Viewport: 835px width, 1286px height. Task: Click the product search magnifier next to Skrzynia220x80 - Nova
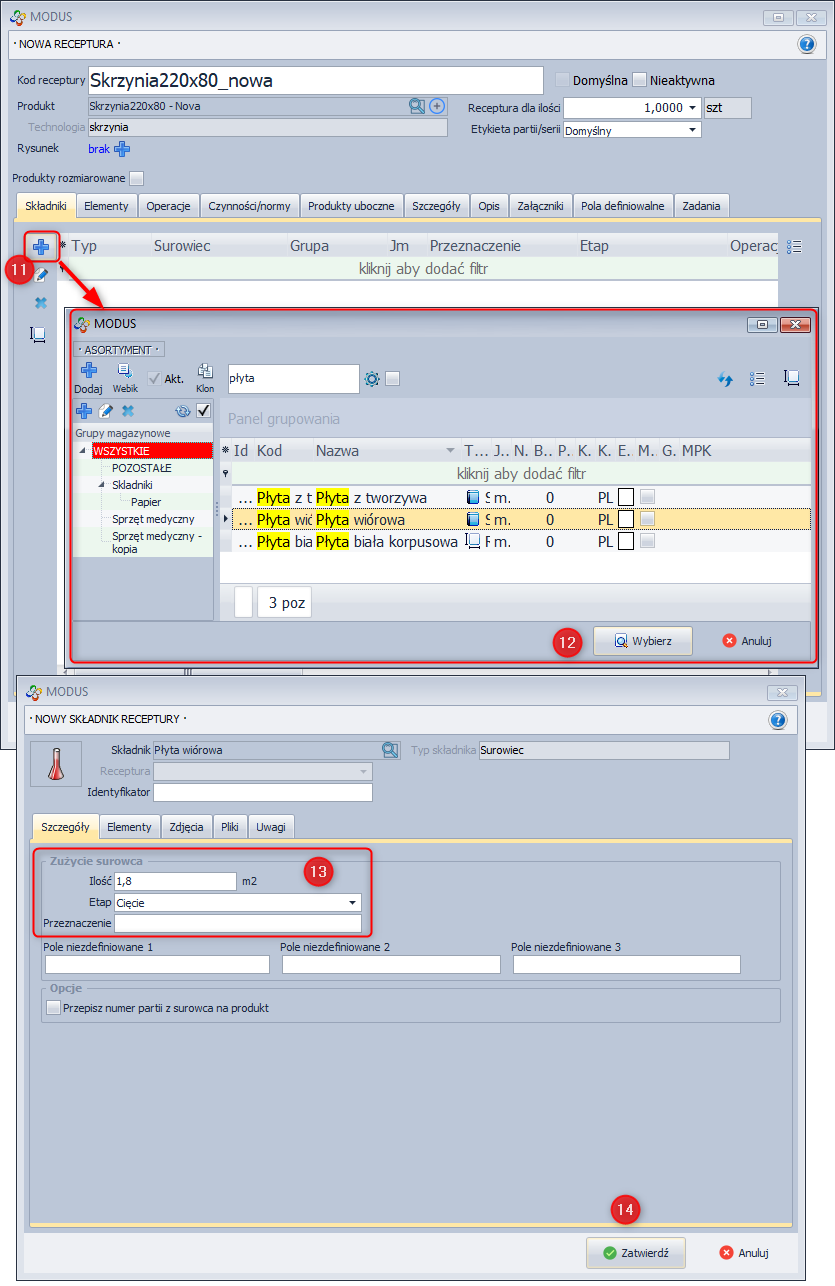417,106
